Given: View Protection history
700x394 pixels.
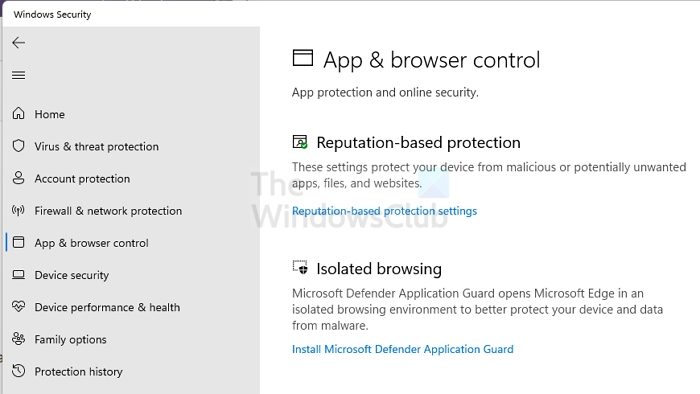Looking at the screenshot, I should coord(78,372).
